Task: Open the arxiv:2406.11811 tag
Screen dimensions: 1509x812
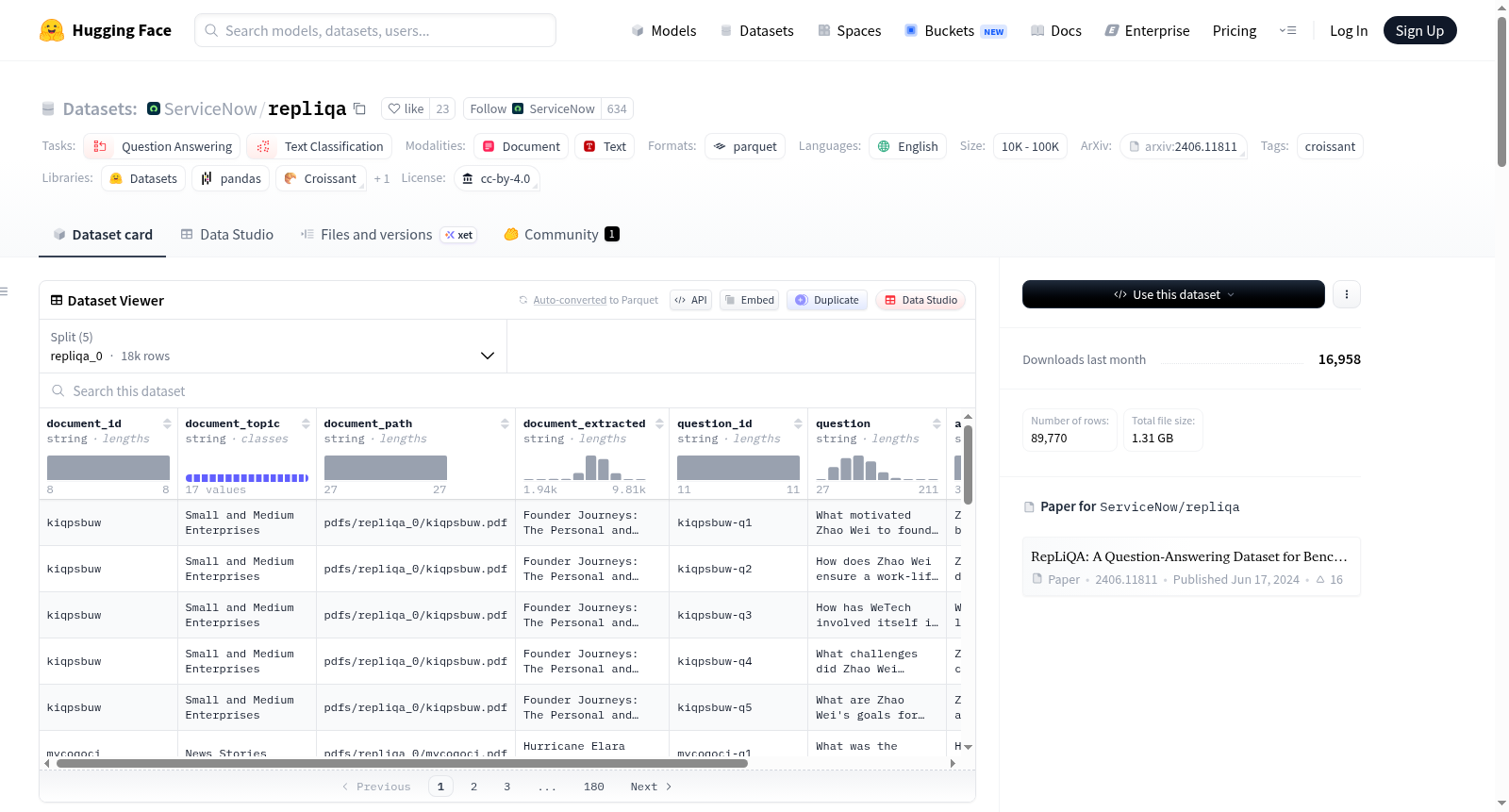Action: (x=1184, y=146)
